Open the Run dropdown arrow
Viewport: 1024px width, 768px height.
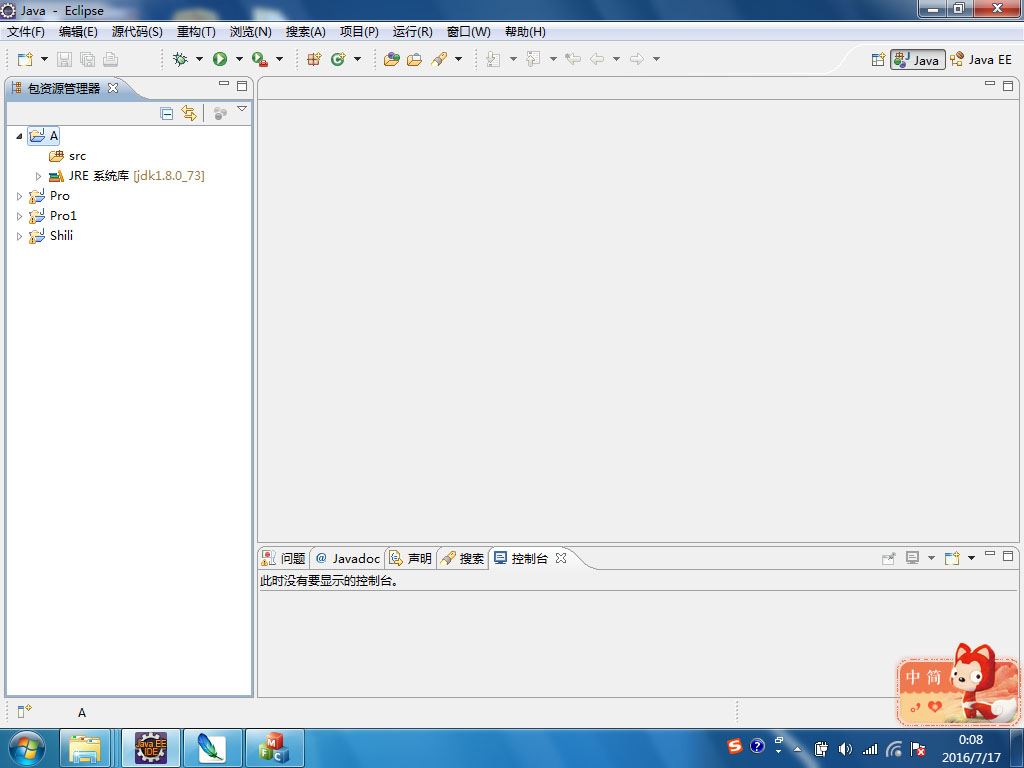tap(239, 59)
